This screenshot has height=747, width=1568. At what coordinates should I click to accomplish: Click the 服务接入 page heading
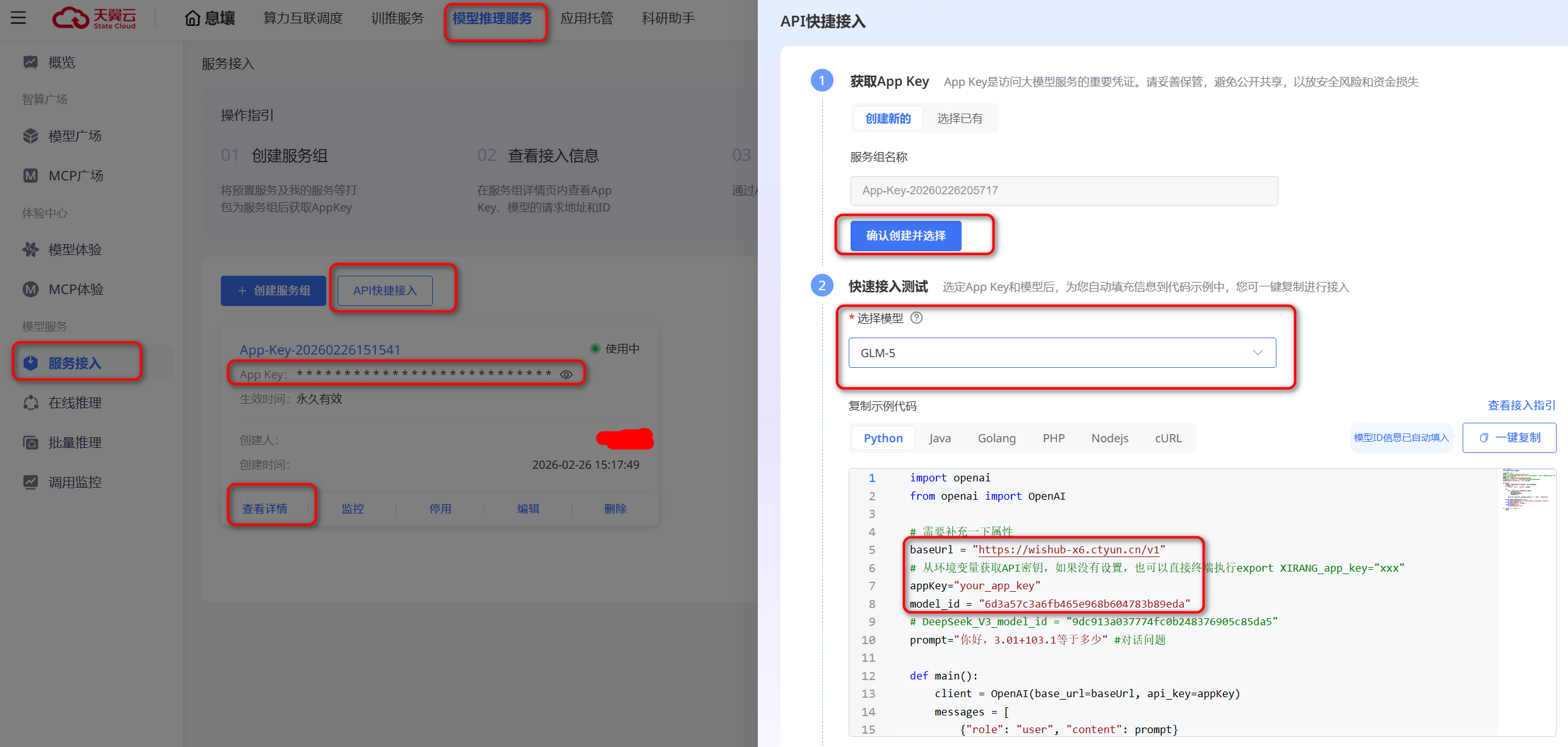coord(228,64)
